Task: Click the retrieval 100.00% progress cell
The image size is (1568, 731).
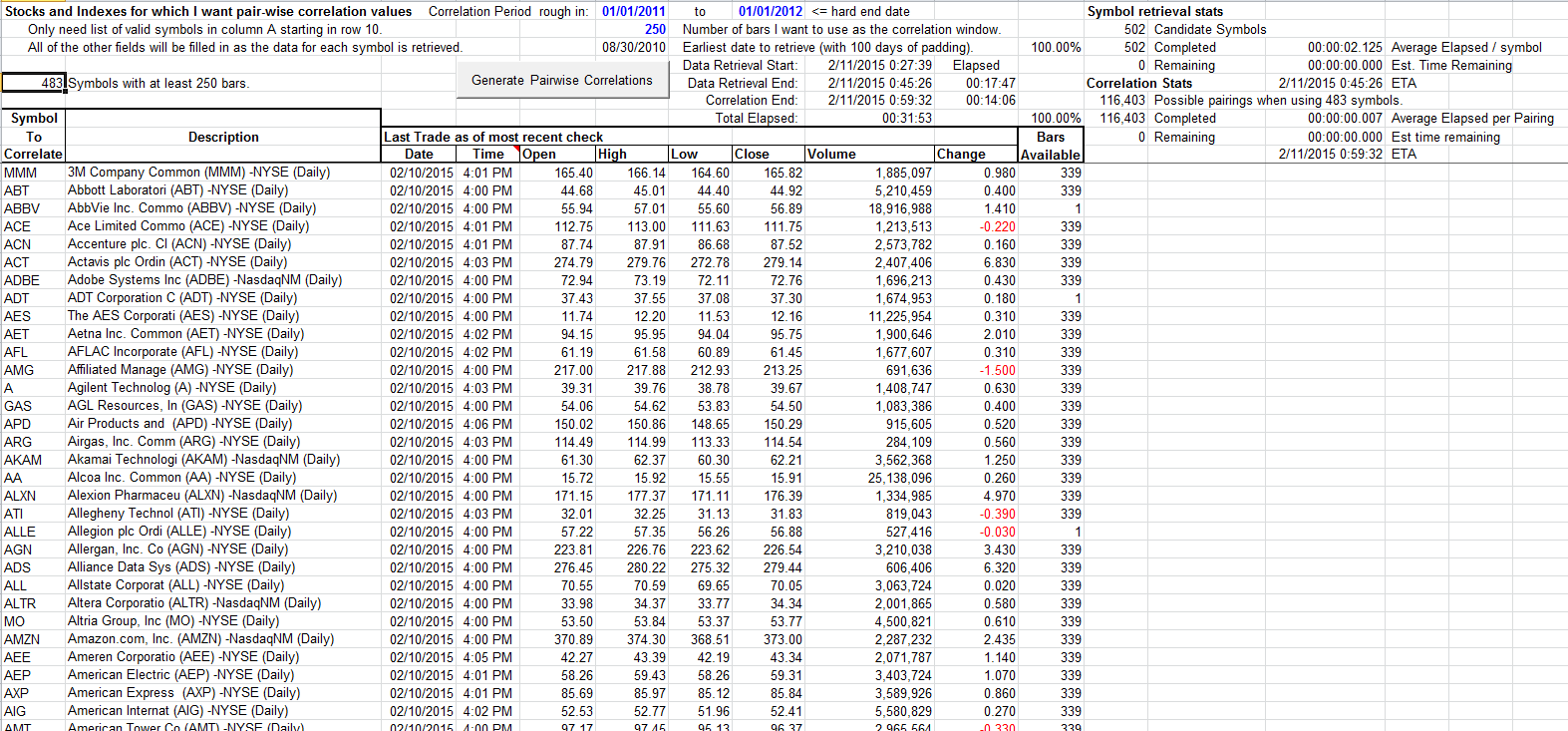Action: pos(1056,47)
